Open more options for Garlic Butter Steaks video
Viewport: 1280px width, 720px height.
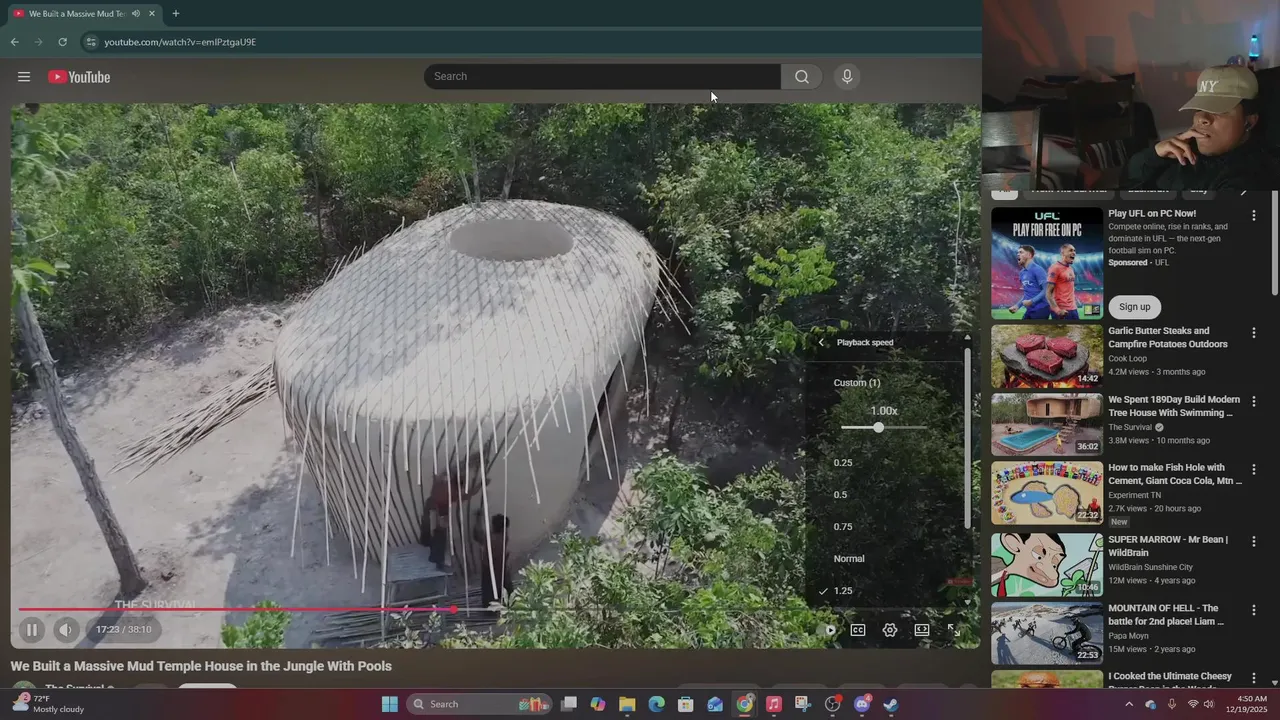1254,332
